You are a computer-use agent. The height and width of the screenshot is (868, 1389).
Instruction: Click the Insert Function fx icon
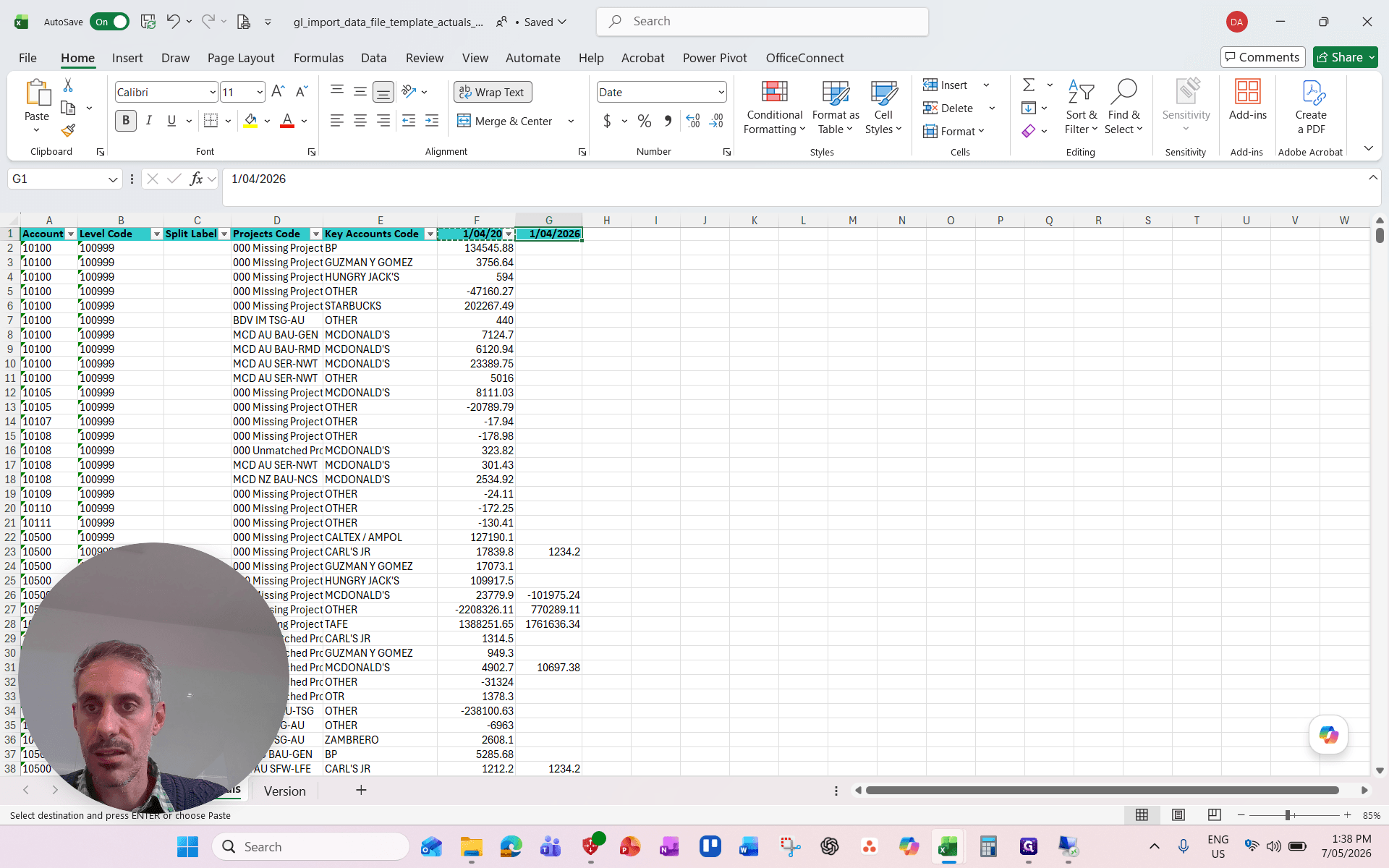(x=196, y=179)
